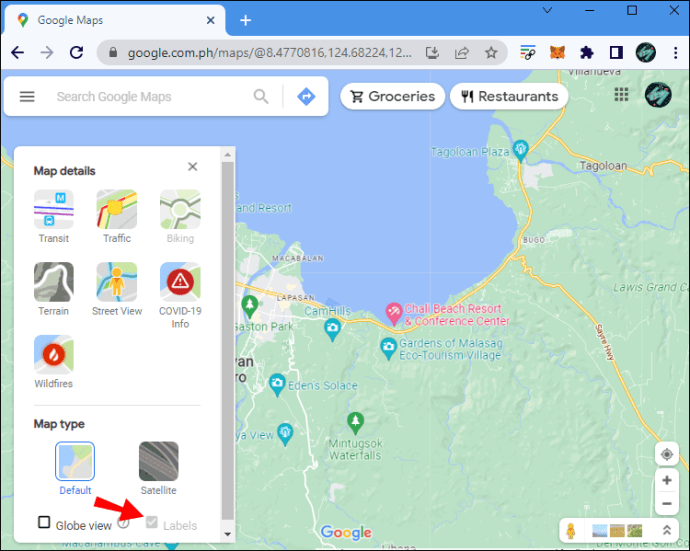Open the Google apps grid
The image size is (690, 551).
621,94
